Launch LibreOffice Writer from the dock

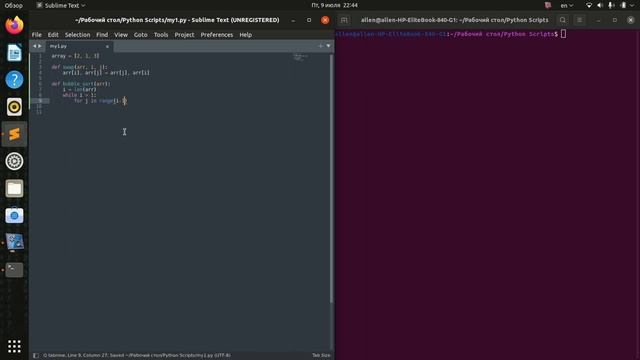coord(14,53)
